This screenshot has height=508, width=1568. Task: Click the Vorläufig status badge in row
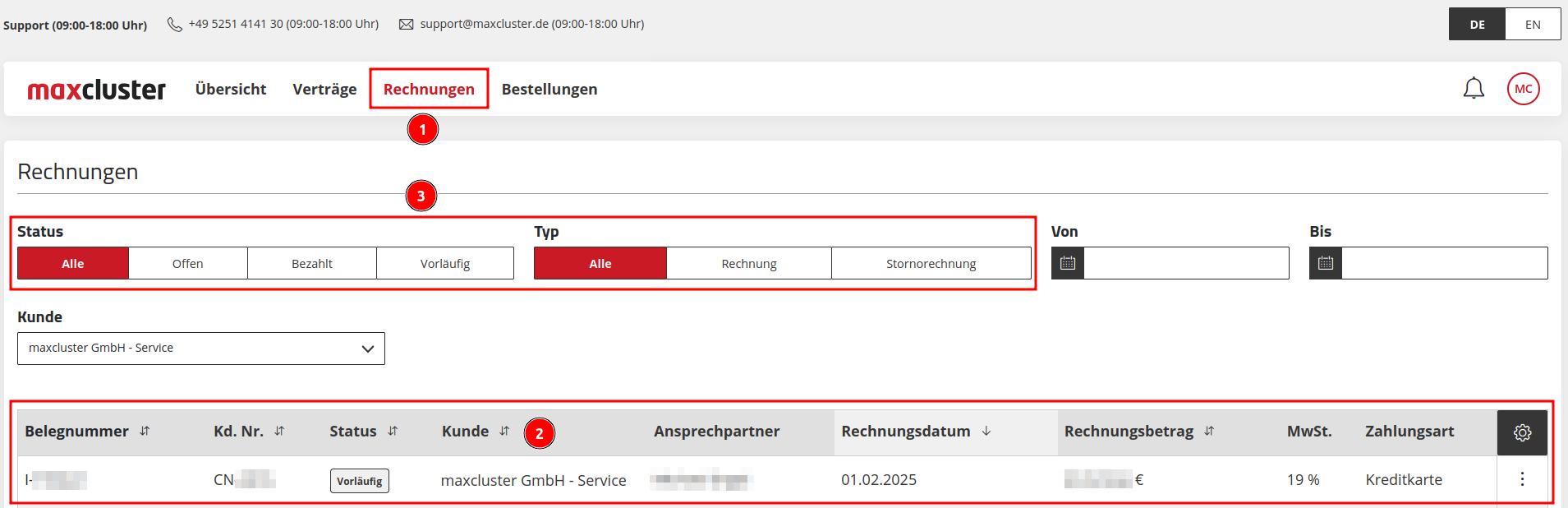360,480
